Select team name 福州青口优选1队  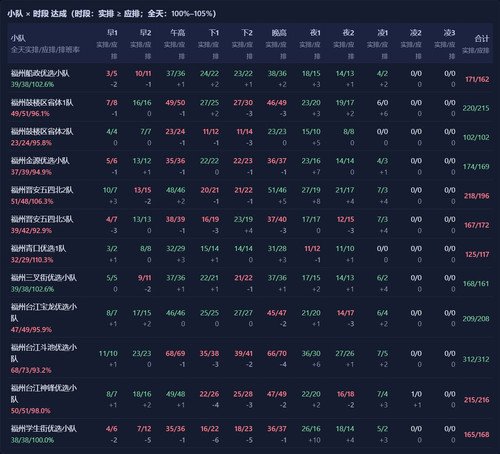tap(38, 248)
